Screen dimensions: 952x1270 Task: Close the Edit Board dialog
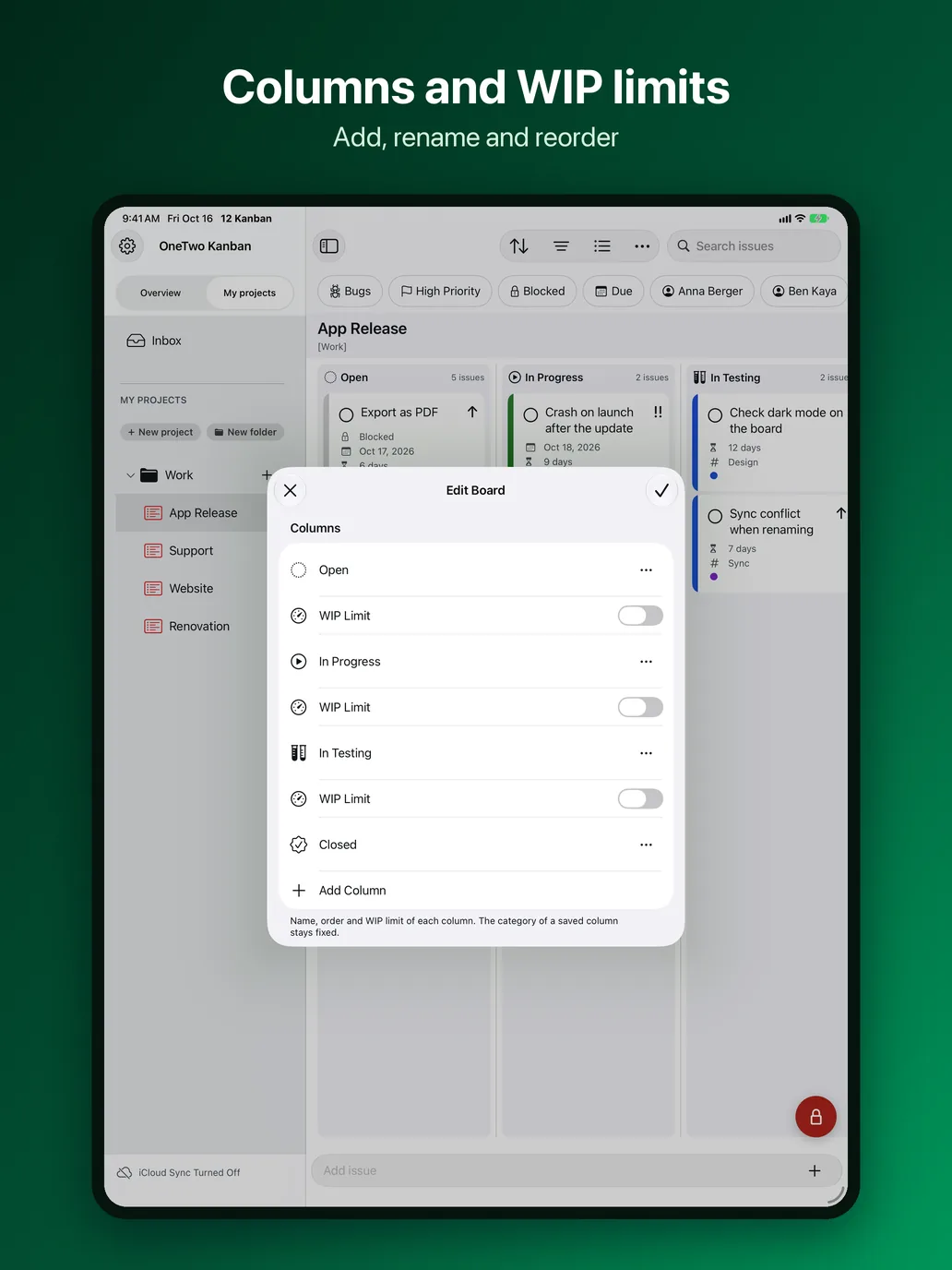291,490
